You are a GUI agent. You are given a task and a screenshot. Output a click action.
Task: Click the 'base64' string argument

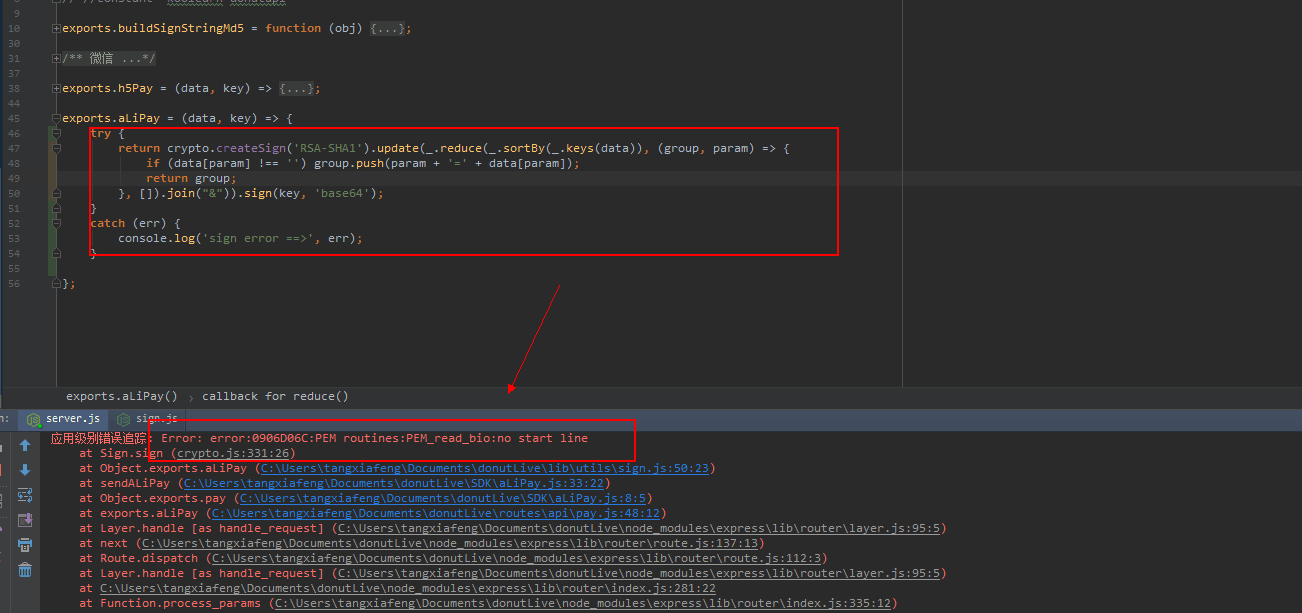(x=343, y=193)
